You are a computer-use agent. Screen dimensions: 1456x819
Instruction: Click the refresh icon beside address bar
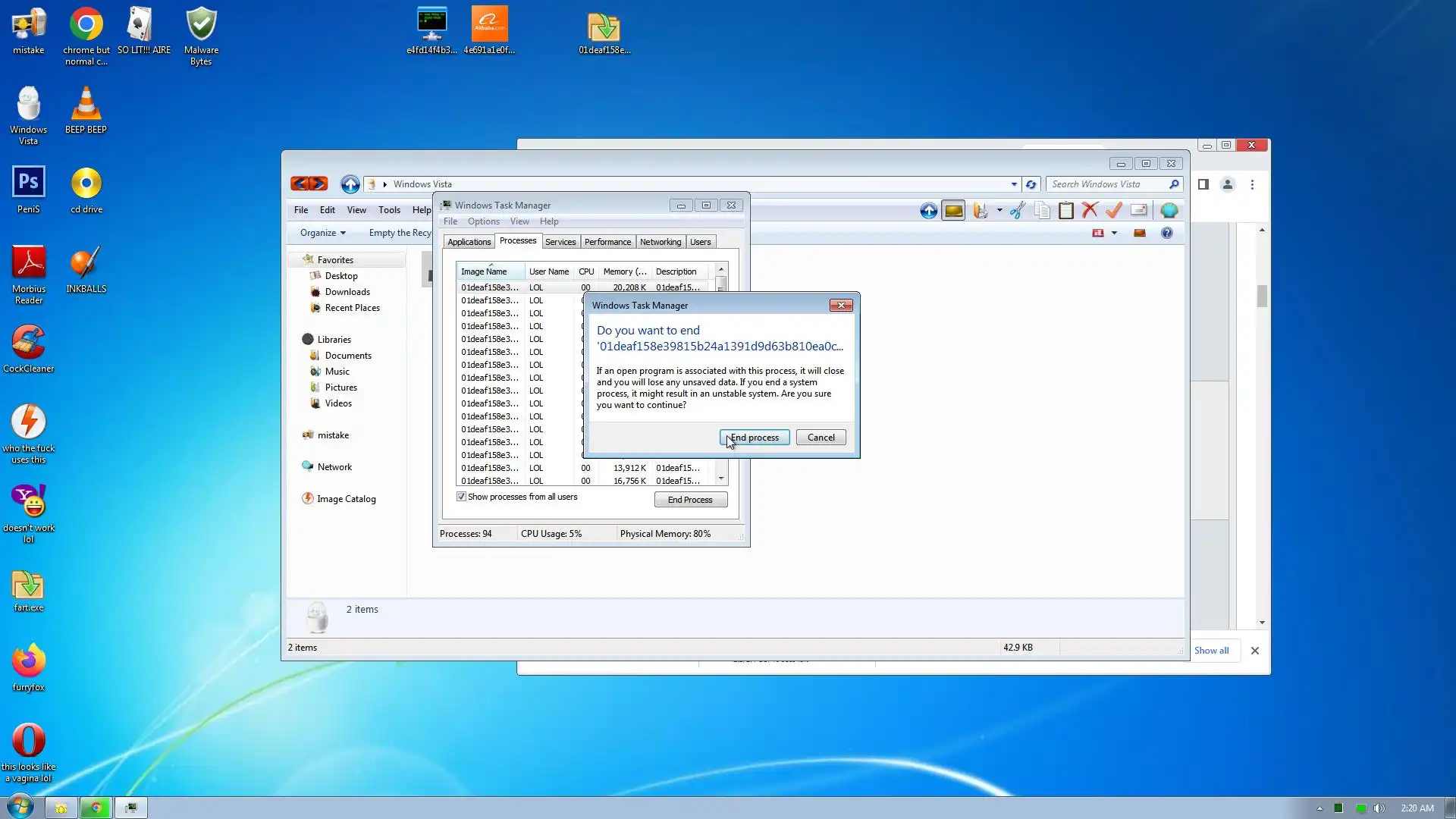tap(1031, 184)
